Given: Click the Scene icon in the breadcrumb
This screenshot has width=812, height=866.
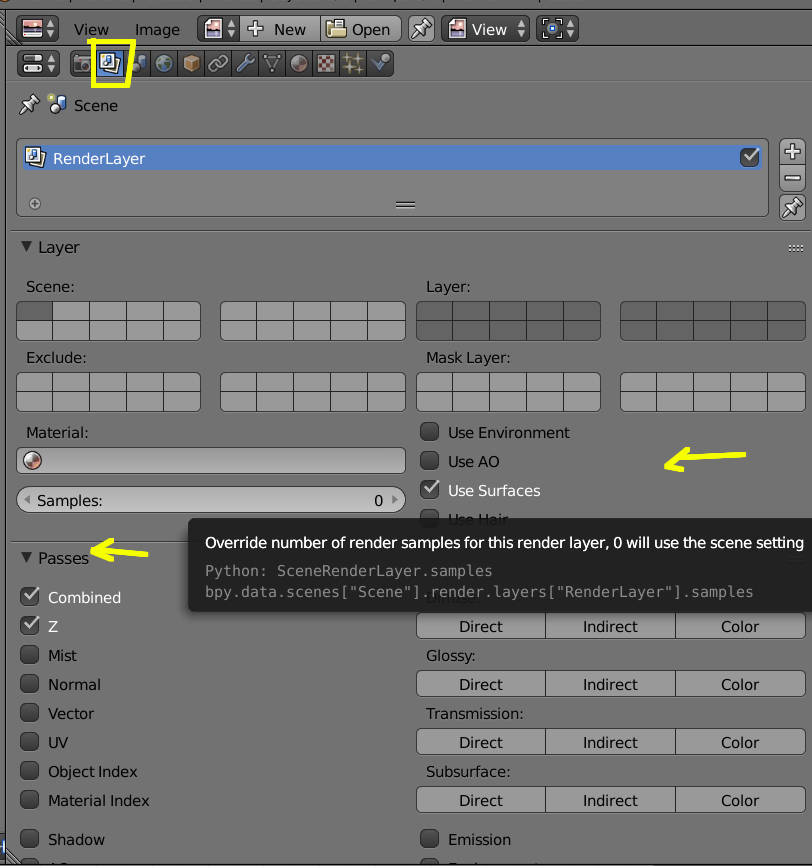Looking at the screenshot, I should 57,104.
